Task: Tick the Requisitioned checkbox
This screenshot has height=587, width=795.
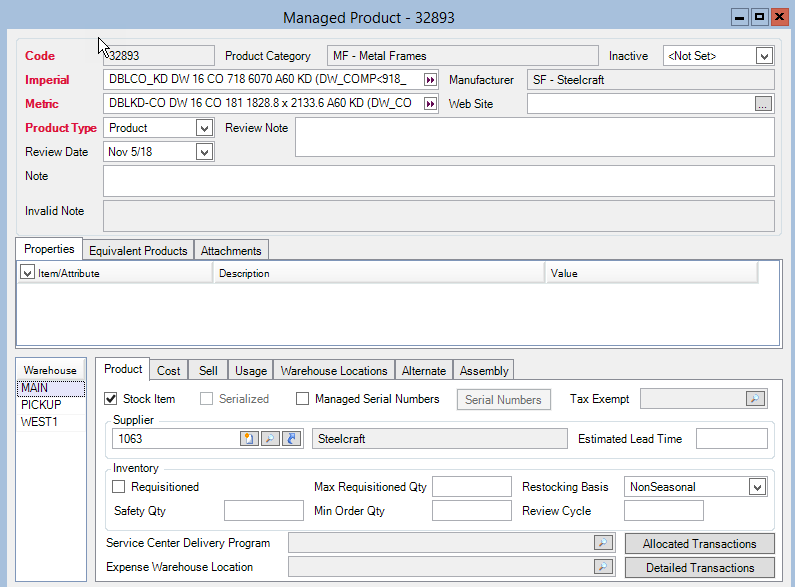Action: (119, 487)
